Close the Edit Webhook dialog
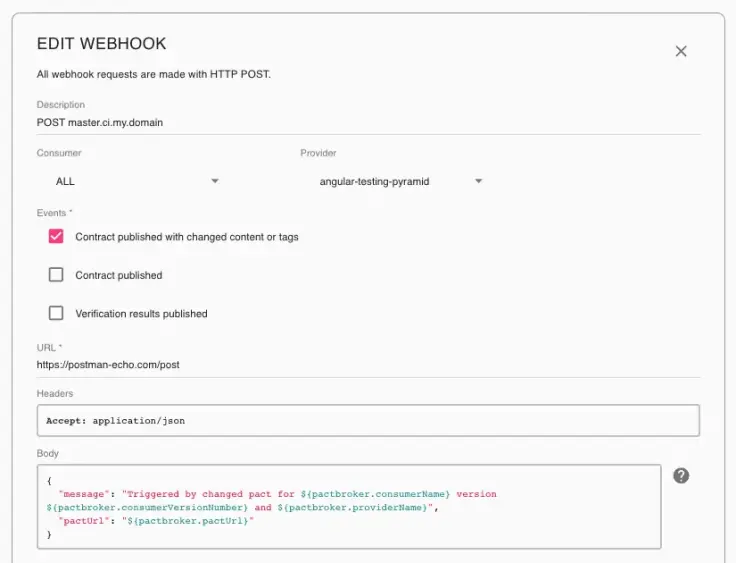Image resolution: width=736 pixels, height=563 pixels. pos(681,51)
